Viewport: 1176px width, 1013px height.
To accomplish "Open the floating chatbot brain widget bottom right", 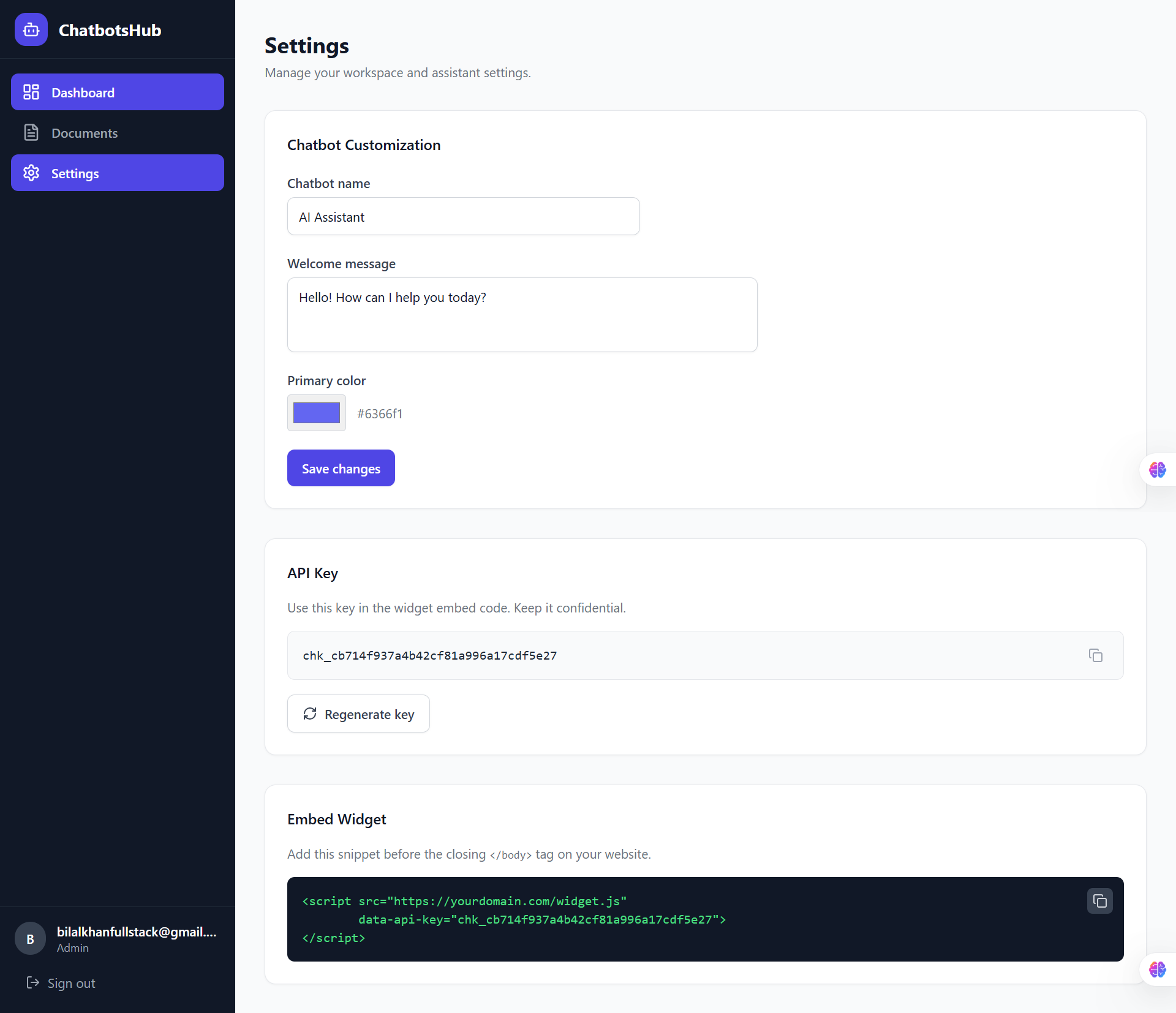I will (1157, 970).
